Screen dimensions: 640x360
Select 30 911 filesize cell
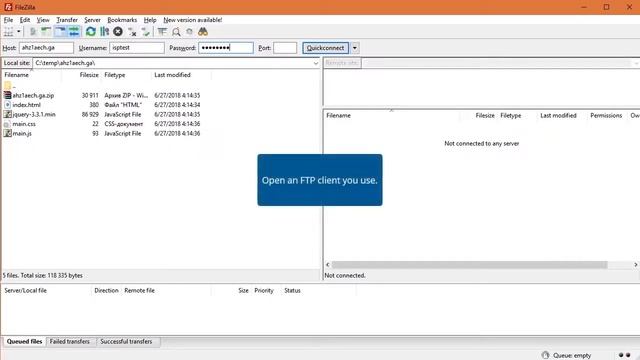[90, 95]
